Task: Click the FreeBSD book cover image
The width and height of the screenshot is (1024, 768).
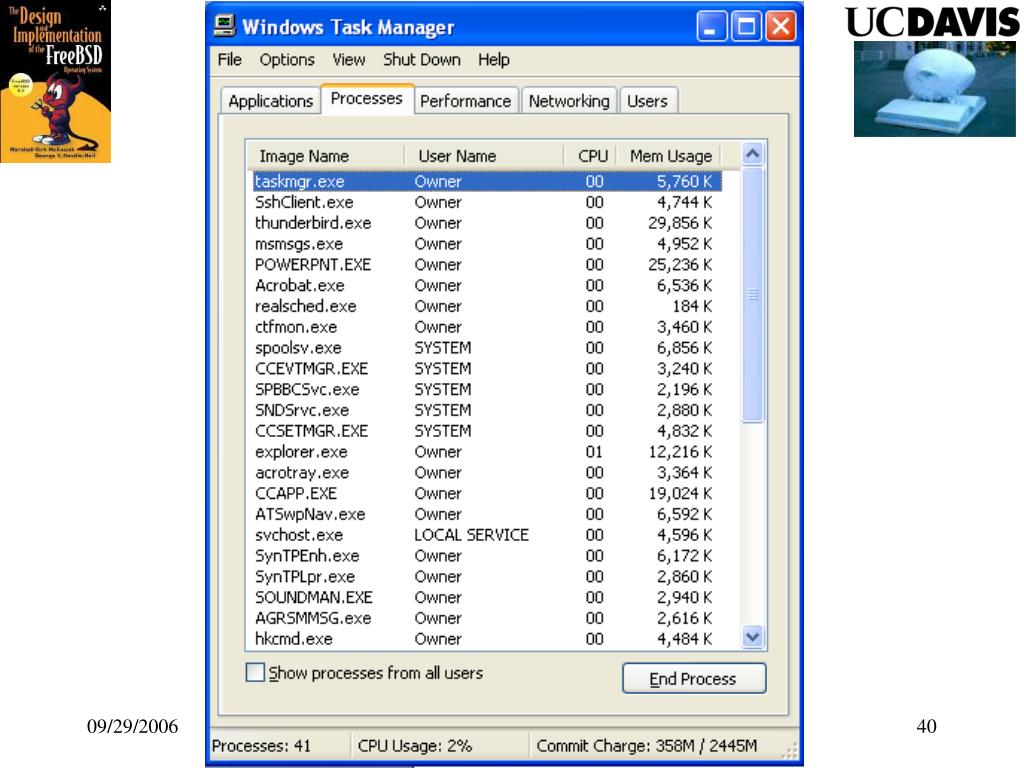Action: pos(56,81)
